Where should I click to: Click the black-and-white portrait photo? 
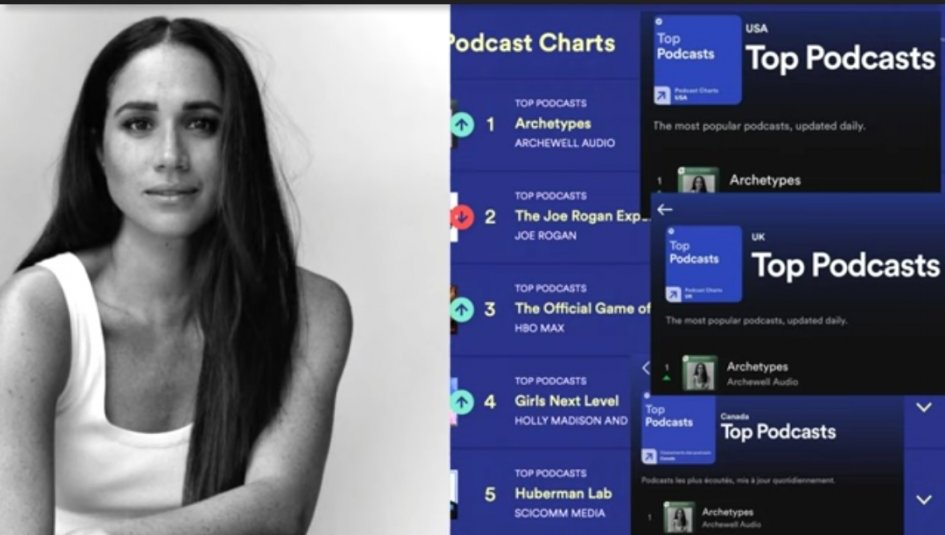[224, 270]
